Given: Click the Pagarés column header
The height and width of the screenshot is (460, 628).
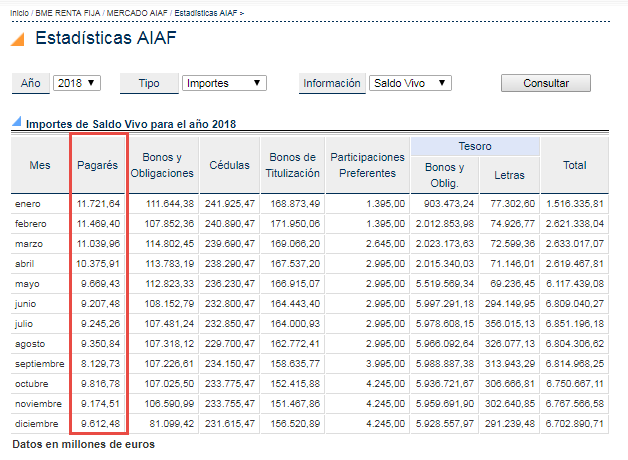Looking at the screenshot, I should point(97,165).
